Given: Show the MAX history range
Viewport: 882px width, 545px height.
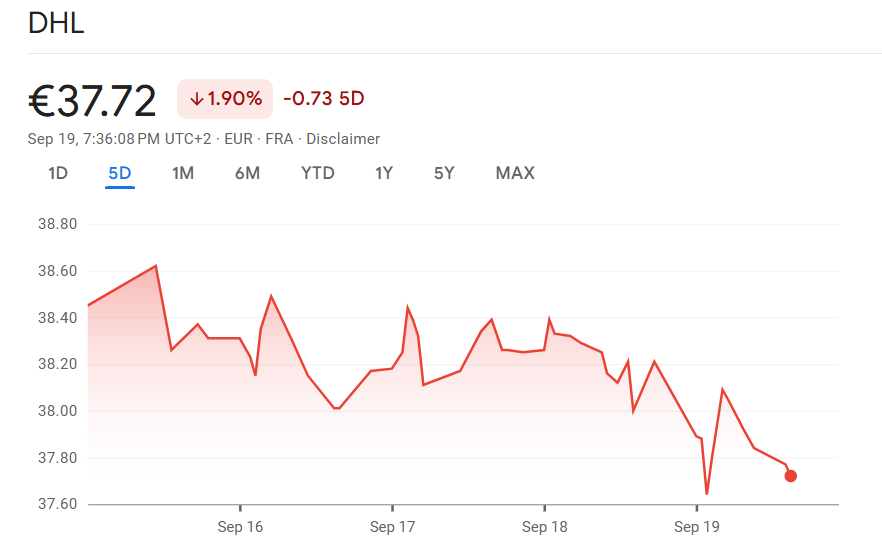Looking at the screenshot, I should click(515, 173).
